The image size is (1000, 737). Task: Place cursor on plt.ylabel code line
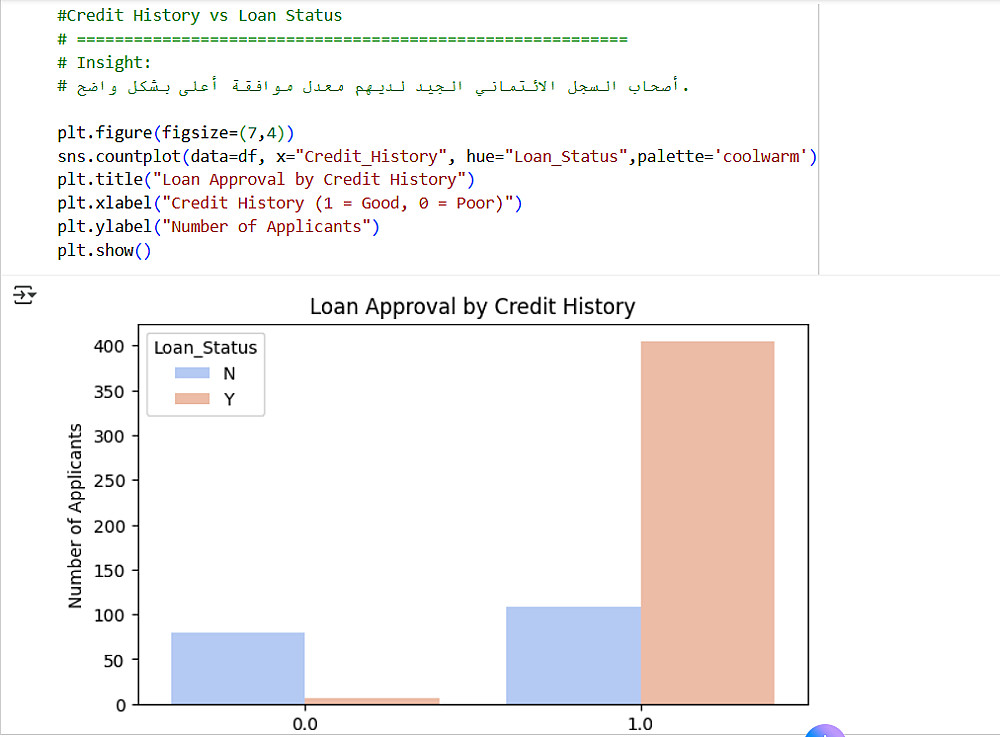(x=218, y=227)
